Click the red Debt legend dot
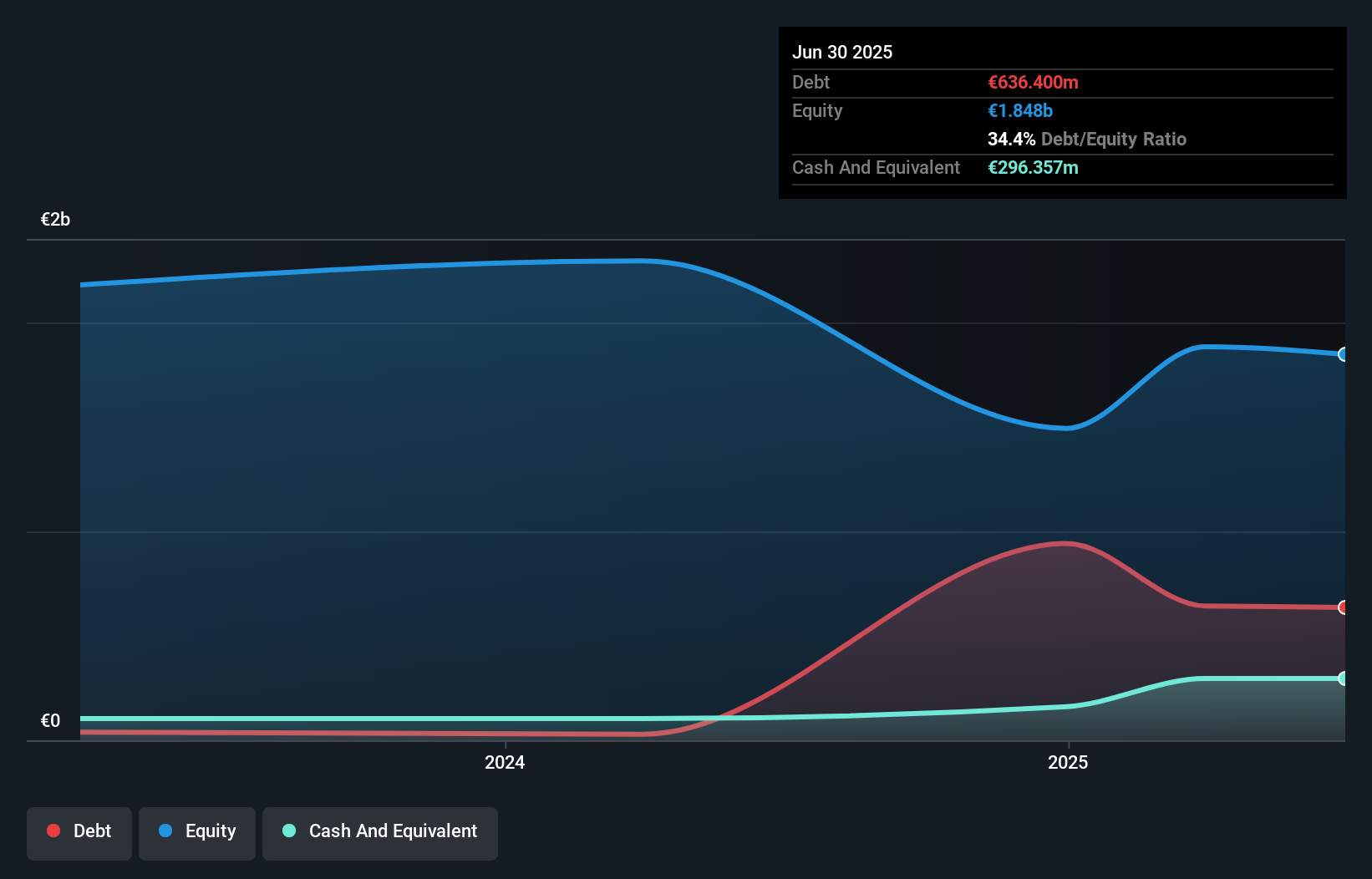The image size is (1372, 879). pyautogui.click(x=53, y=831)
